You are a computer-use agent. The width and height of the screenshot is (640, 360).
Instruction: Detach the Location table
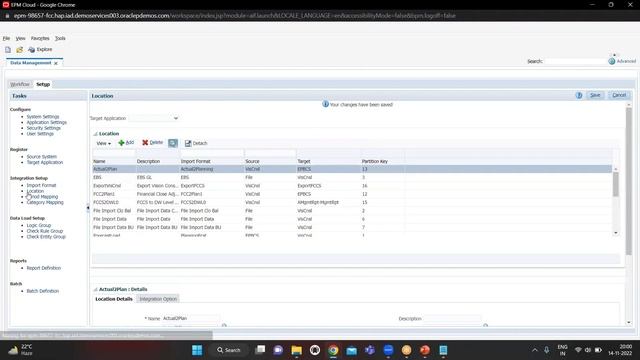[x=196, y=143]
